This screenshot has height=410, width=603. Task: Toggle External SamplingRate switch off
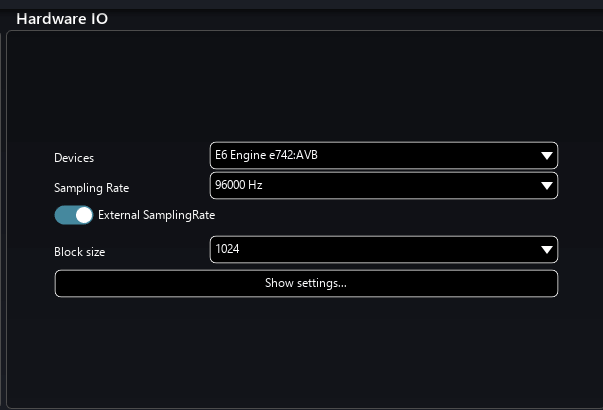coord(74,215)
